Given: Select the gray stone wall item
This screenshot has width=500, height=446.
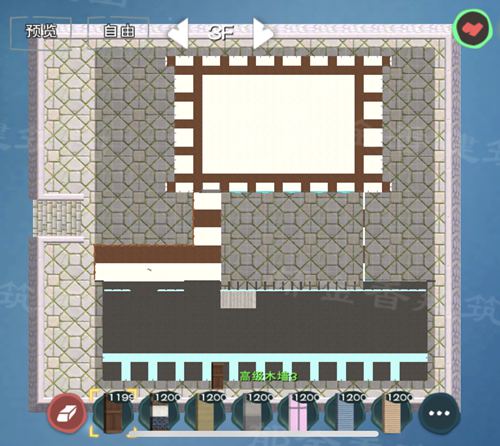Looking at the screenshot, I should click(253, 413).
